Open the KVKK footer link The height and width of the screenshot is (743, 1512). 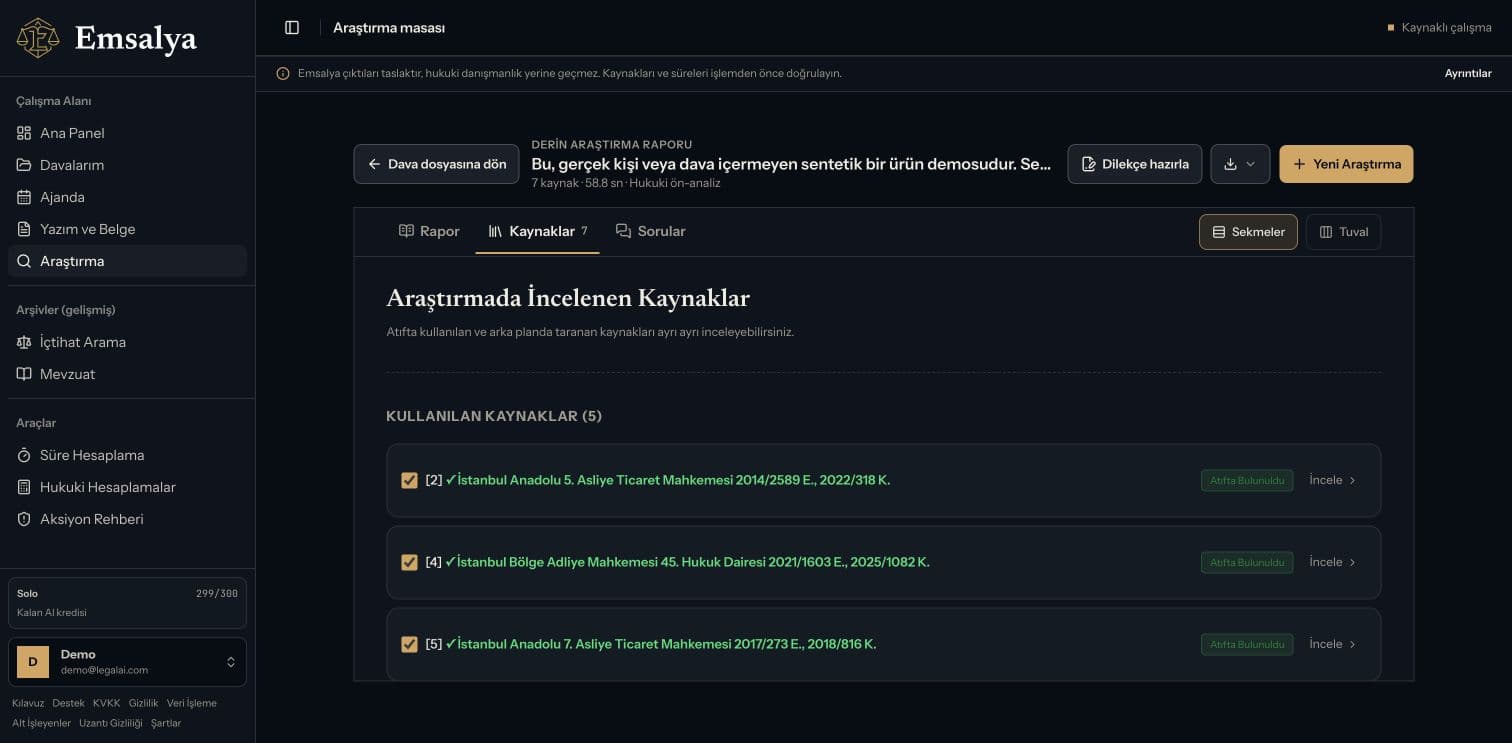[x=106, y=703]
